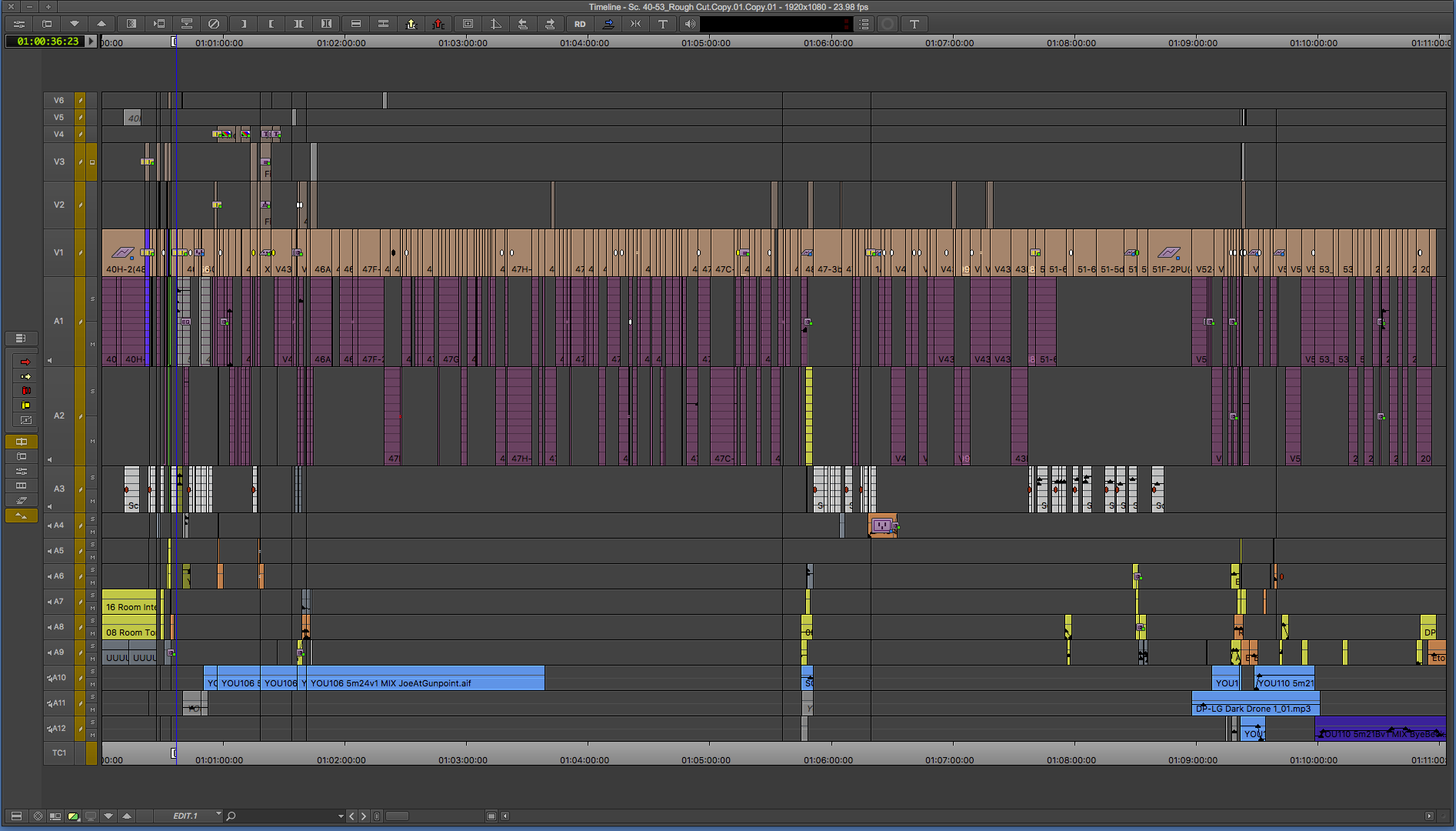Click the Lift button with the yellow arrow
1456x831 pixels.
pyautogui.click(x=411, y=24)
